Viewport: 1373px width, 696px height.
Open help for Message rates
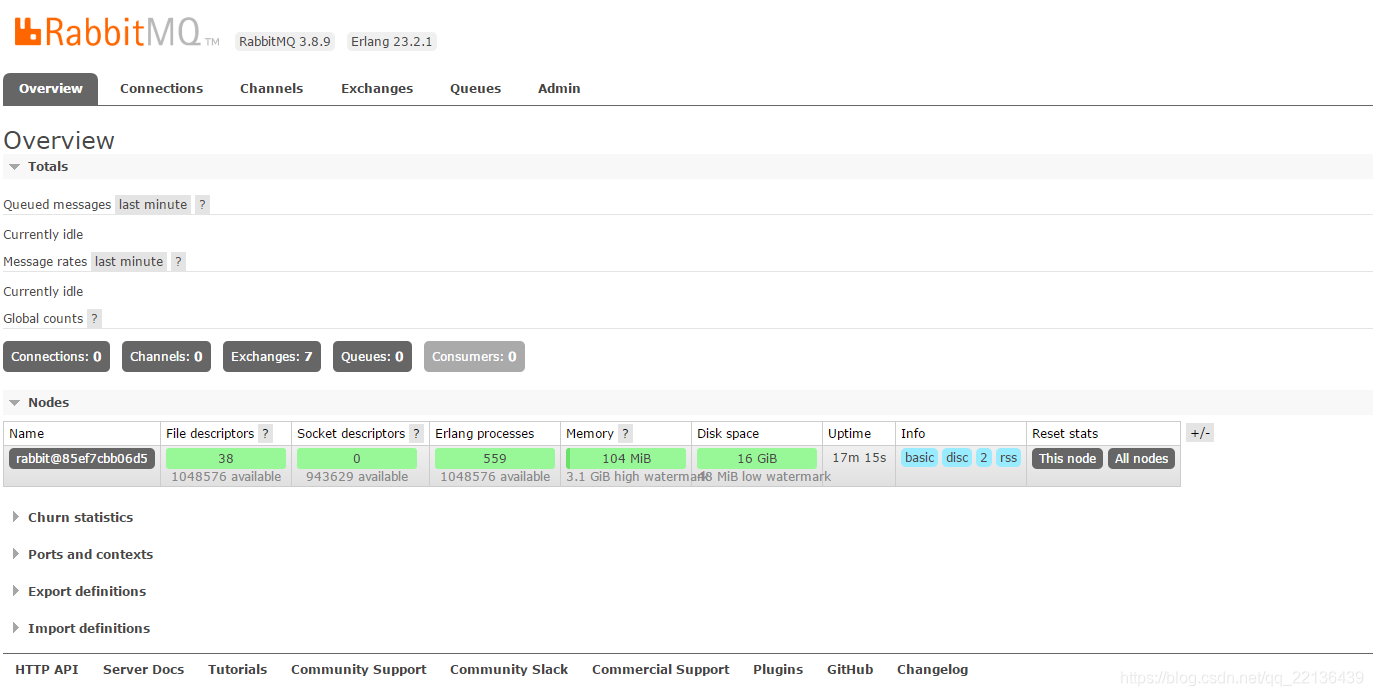[x=178, y=261]
